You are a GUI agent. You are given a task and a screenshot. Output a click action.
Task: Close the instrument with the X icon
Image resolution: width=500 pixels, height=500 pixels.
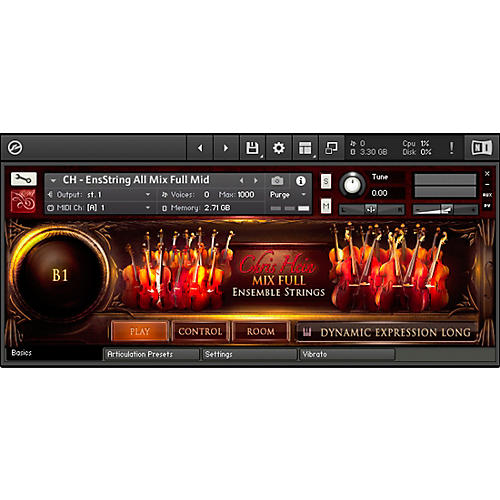coord(487,174)
